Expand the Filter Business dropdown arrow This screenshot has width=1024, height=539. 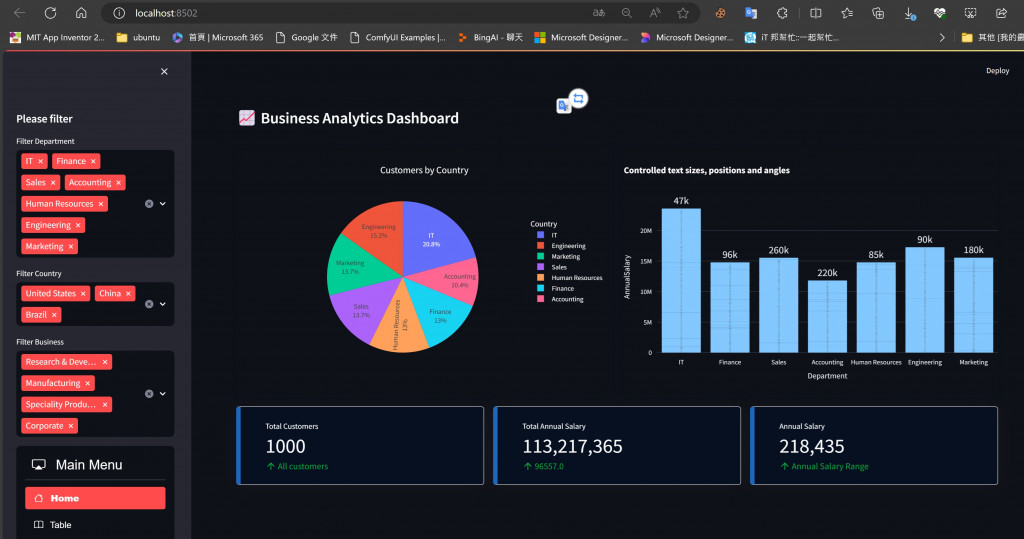(163, 394)
